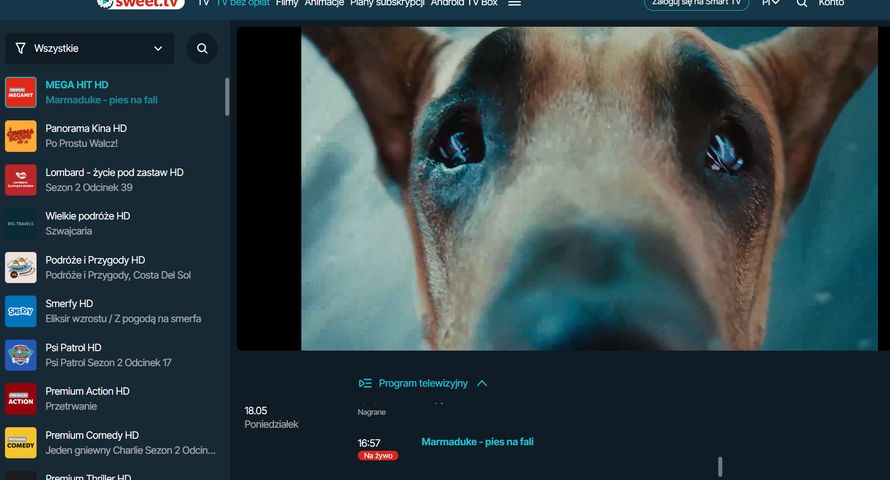
Task: Select Lombard - życie pod zastaw HD row
Action: click(x=114, y=180)
